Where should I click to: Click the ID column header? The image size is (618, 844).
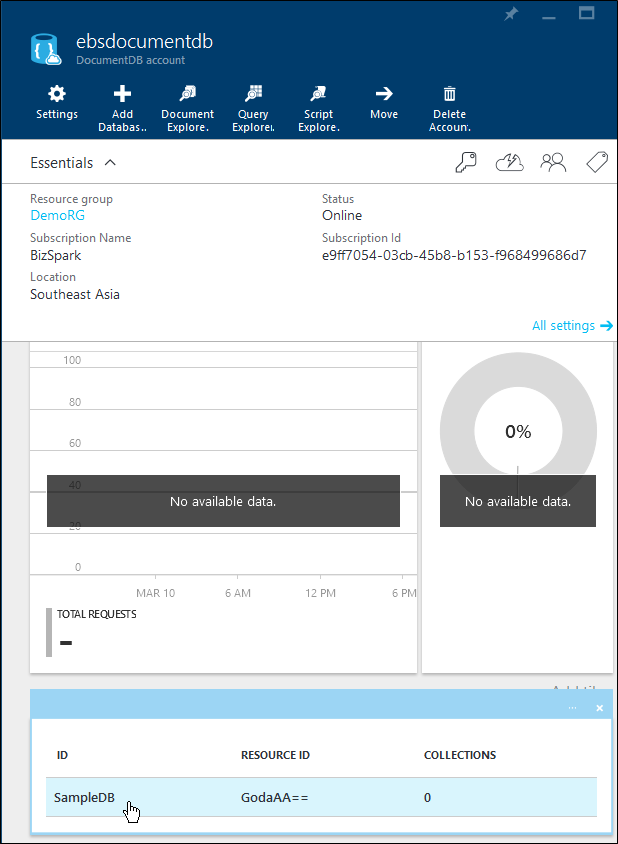click(62, 755)
